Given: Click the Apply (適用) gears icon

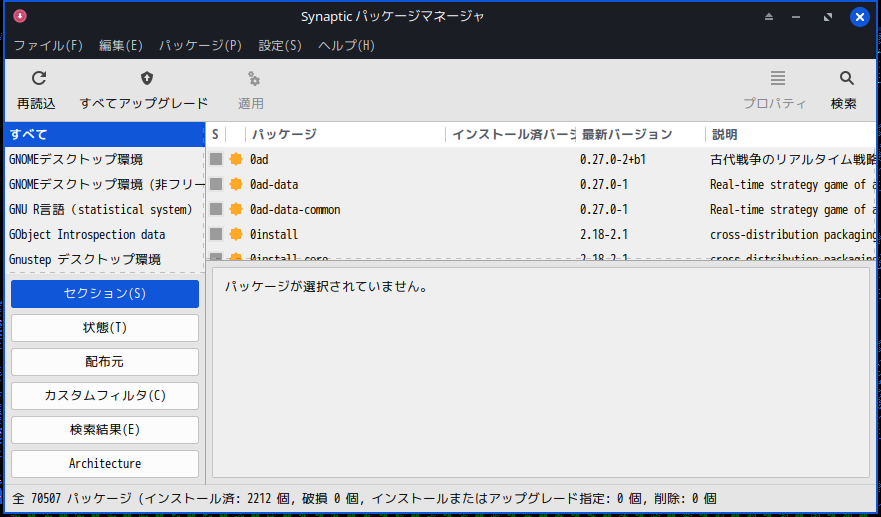Looking at the screenshot, I should click(x=252, y=79).
